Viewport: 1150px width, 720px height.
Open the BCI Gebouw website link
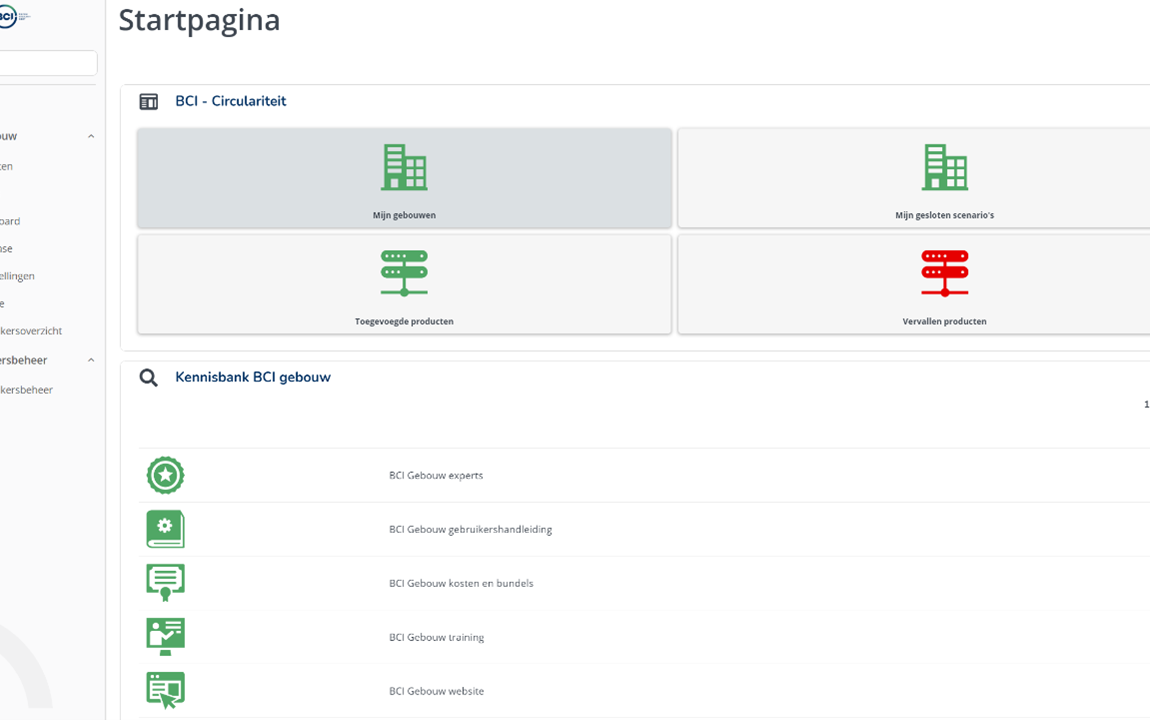[436, 691]
